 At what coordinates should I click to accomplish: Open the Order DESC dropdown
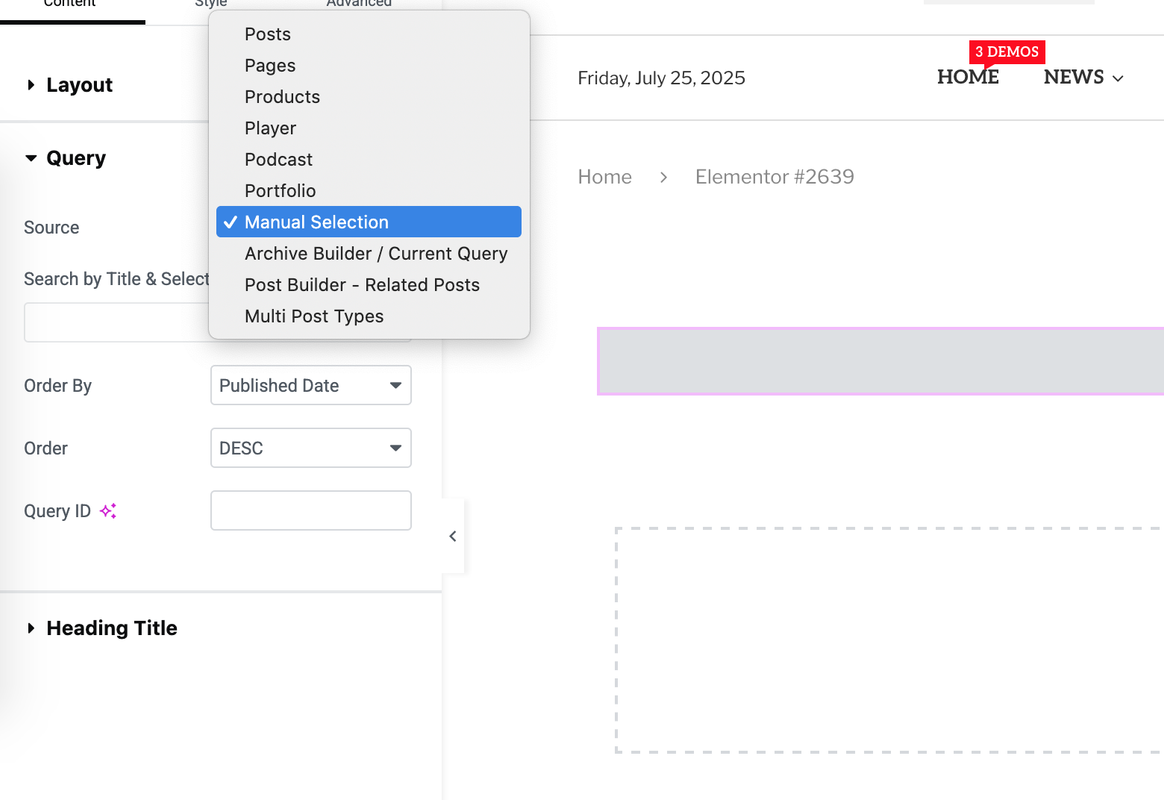tap(311, 447)
